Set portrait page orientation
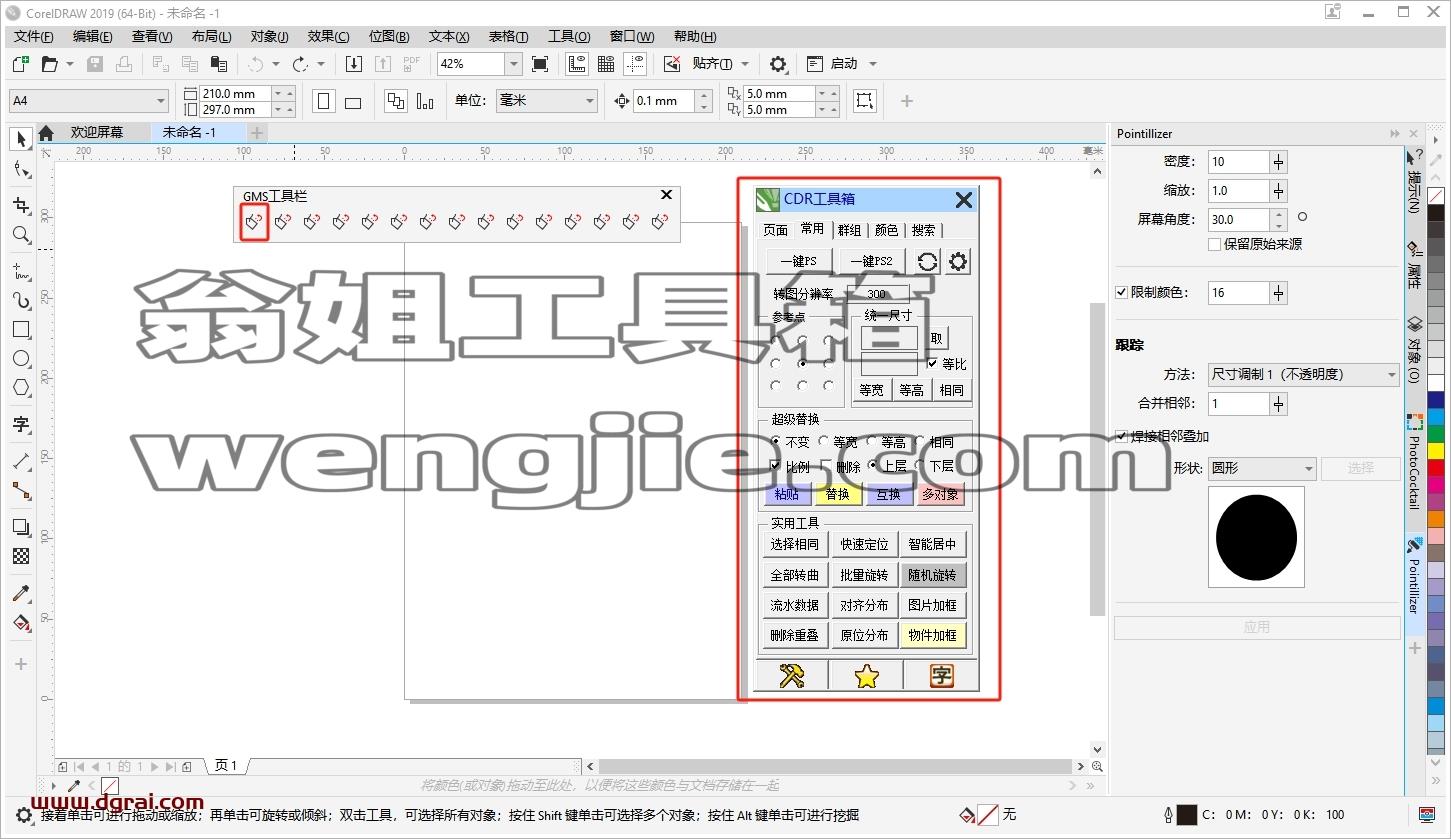This screenshot has height=839, width=1451. pyautogui.click(x=324, y=101)
